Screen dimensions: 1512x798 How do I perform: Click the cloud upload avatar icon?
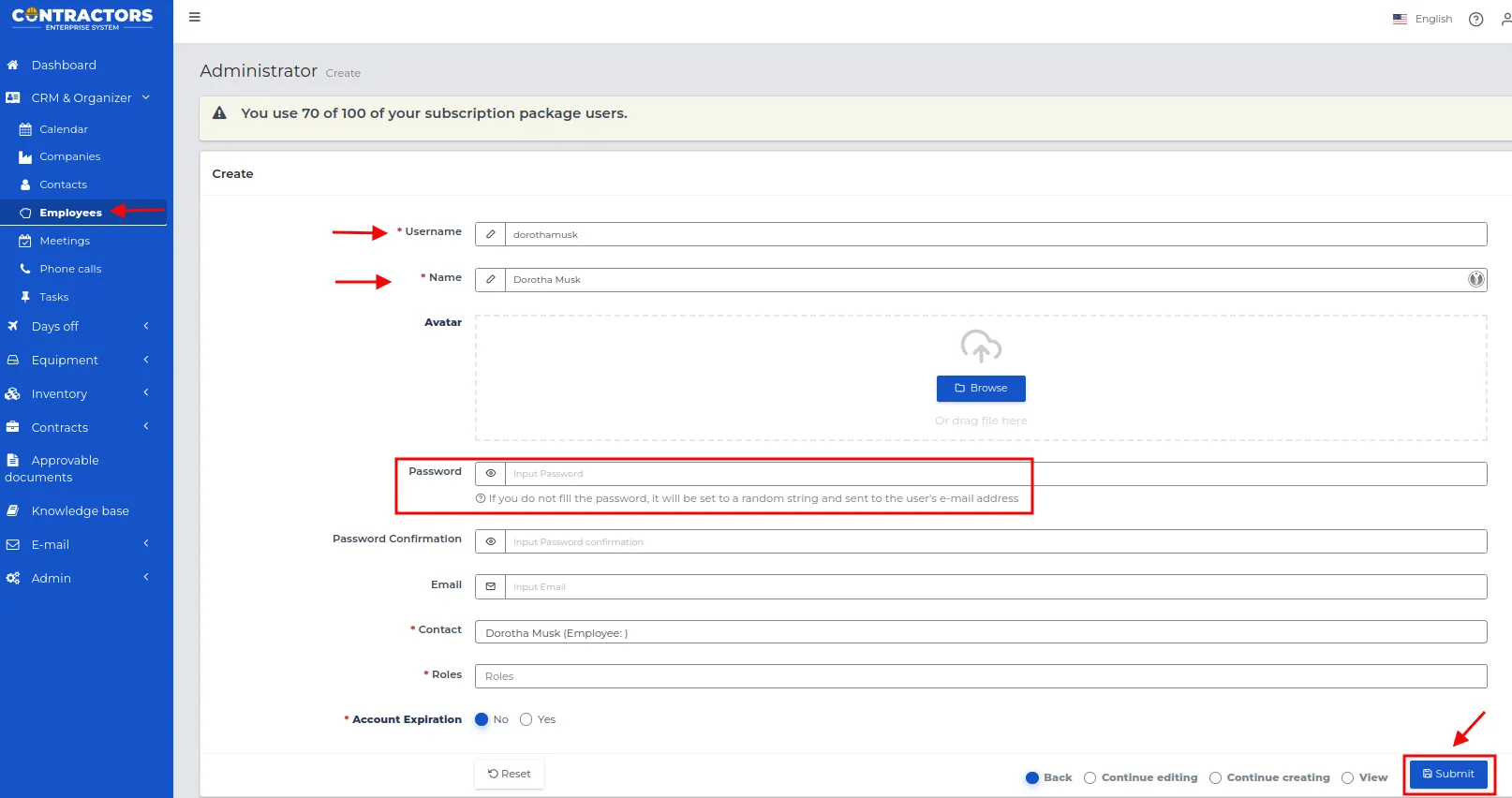tap(981, 347)
